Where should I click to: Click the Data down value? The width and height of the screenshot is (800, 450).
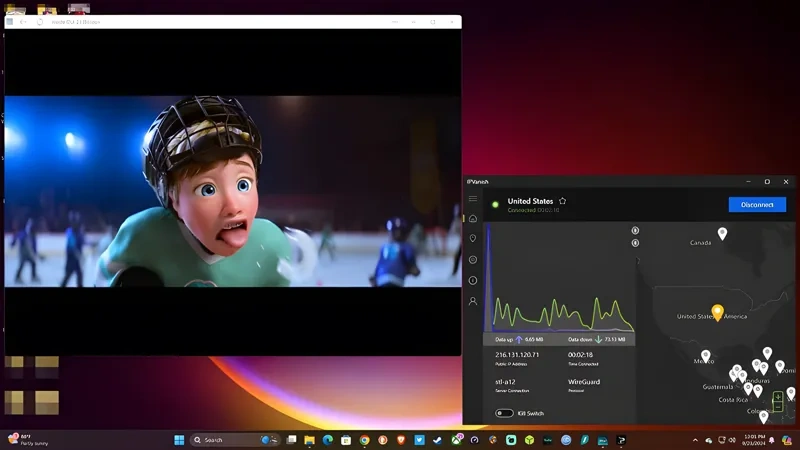tap(615, 339)
